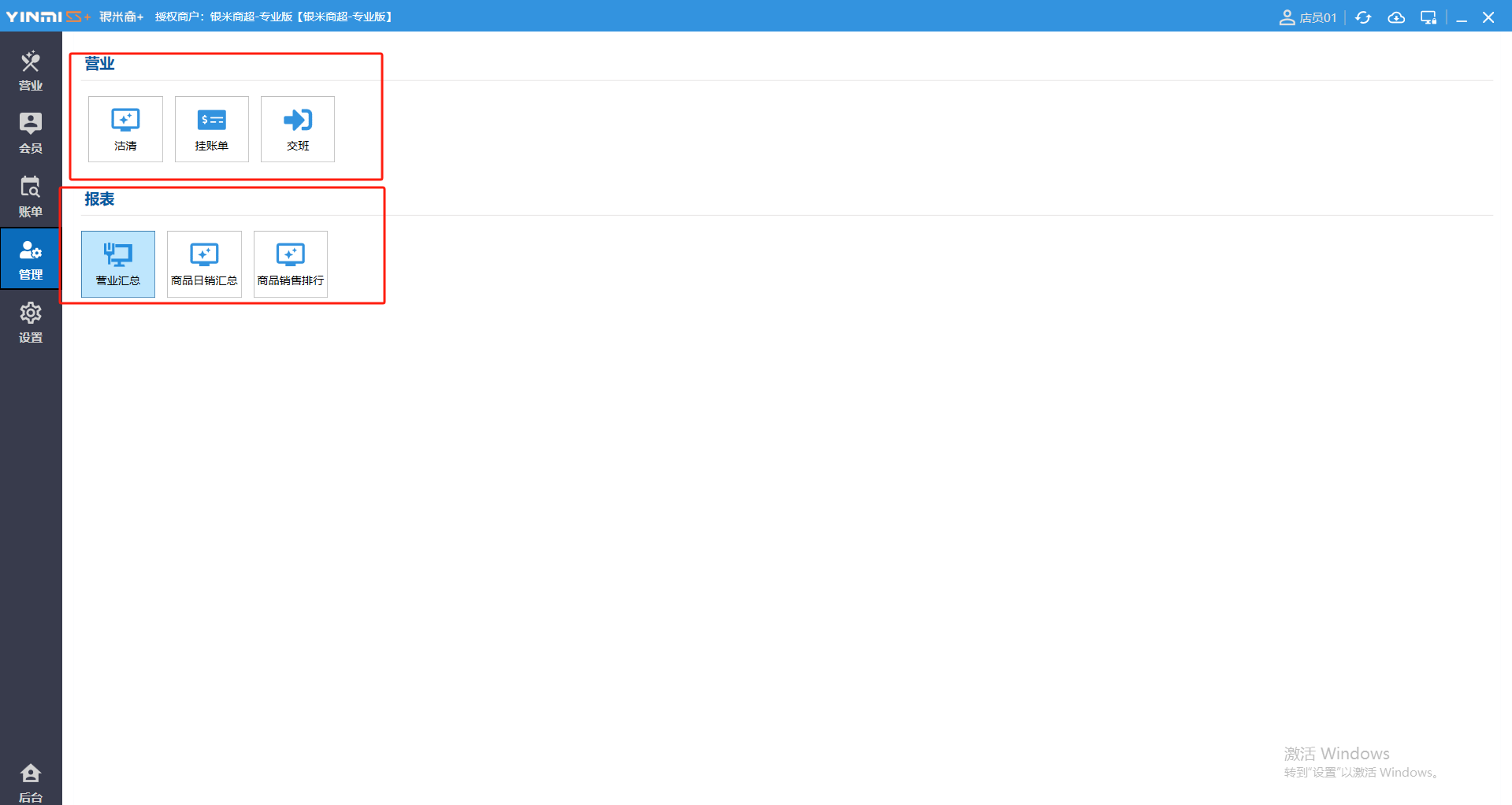The height and width of the screenshot is (805, 1512).
Task: Click the cloud upload icon in title bar
Action: 1396,17
